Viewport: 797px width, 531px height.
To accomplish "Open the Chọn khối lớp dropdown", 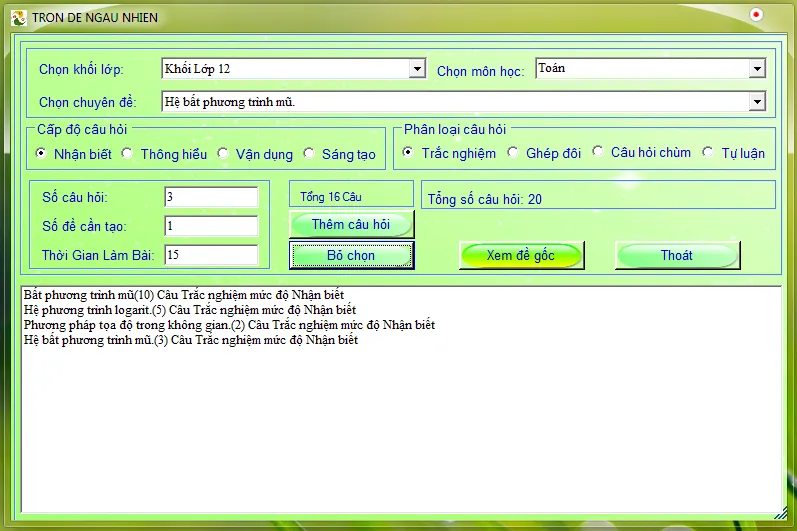I will click(417, 69).
